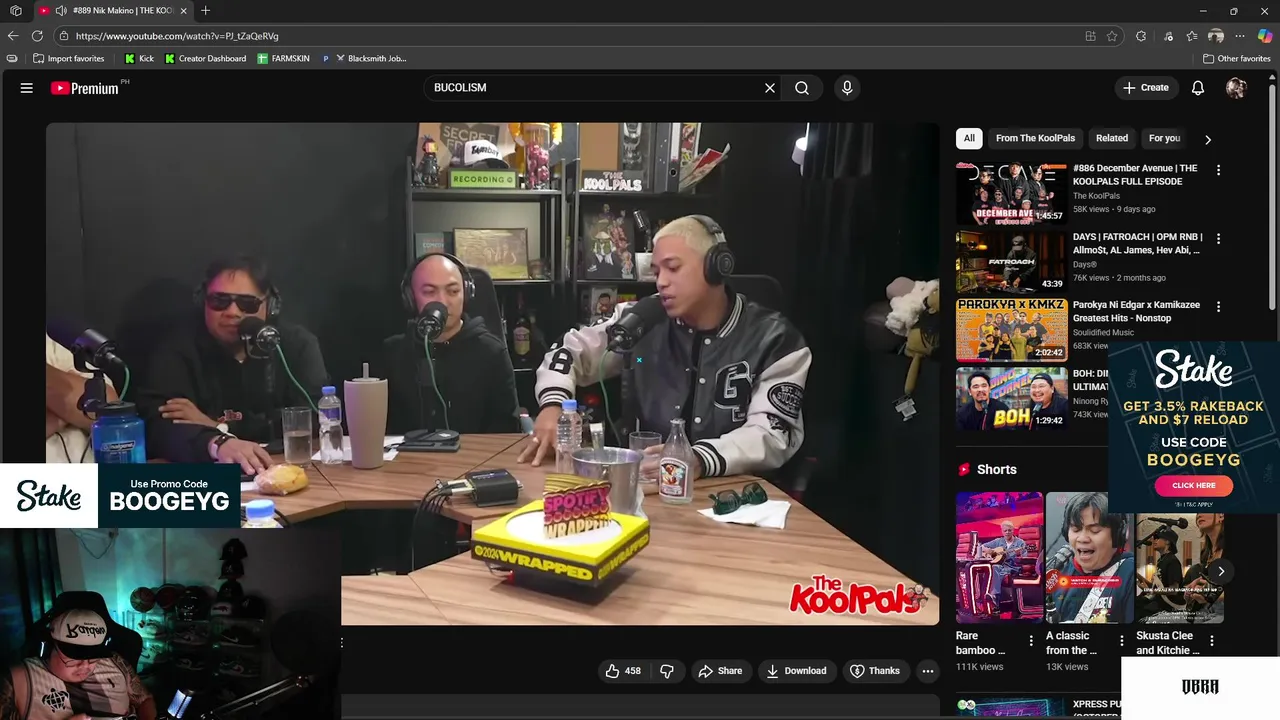This screenshot has height=720, width=1280.
Task: Open Blacksmith Job bookmark
Action: [370, 59]
